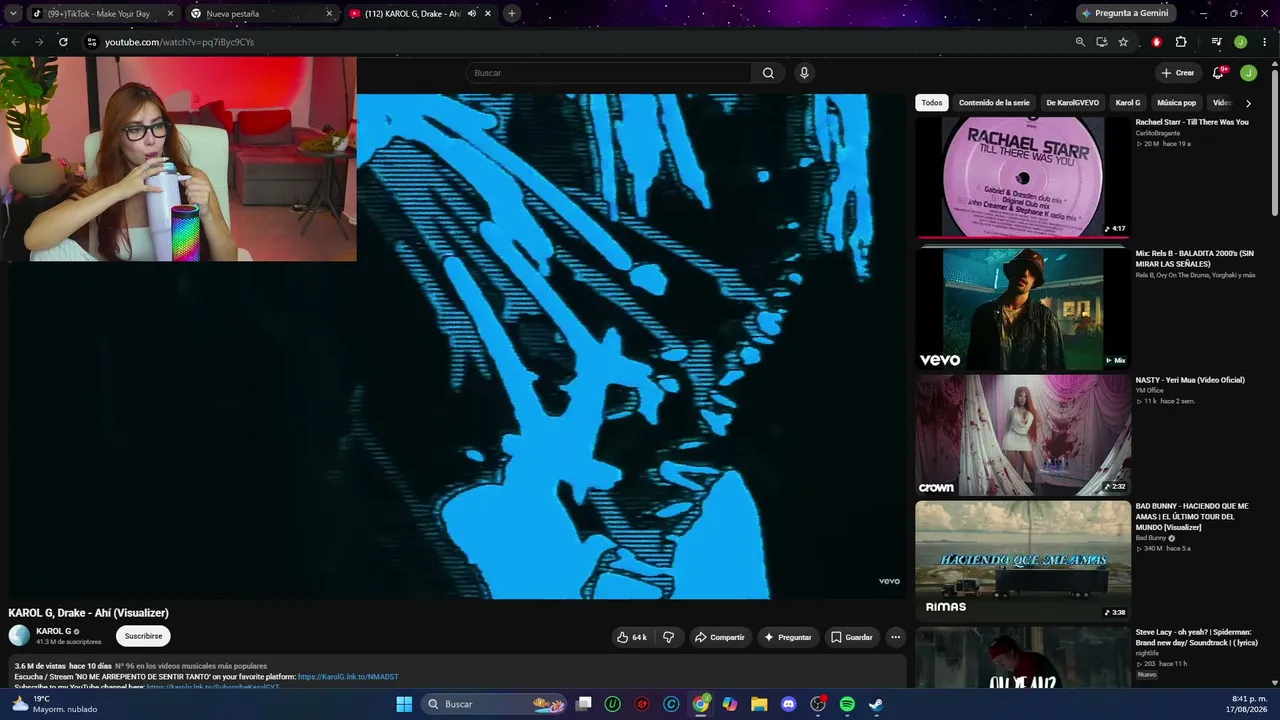Dislike the video with thumbs-down

[x=668, y=637]
